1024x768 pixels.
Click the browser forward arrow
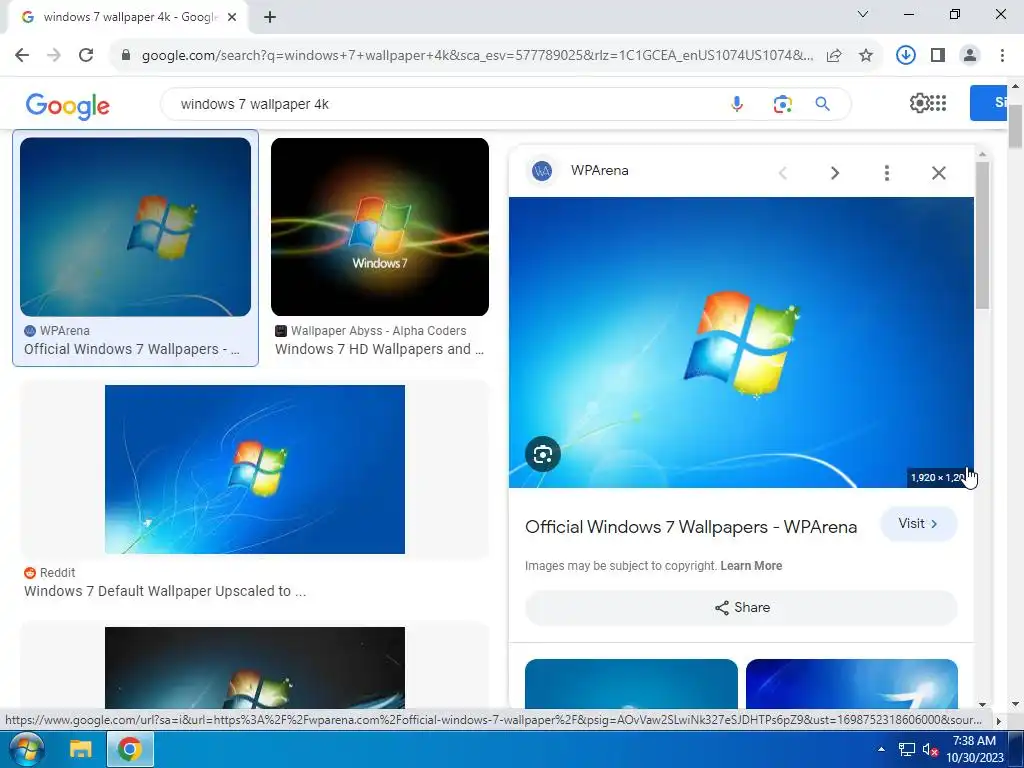[x=54, y=55]
